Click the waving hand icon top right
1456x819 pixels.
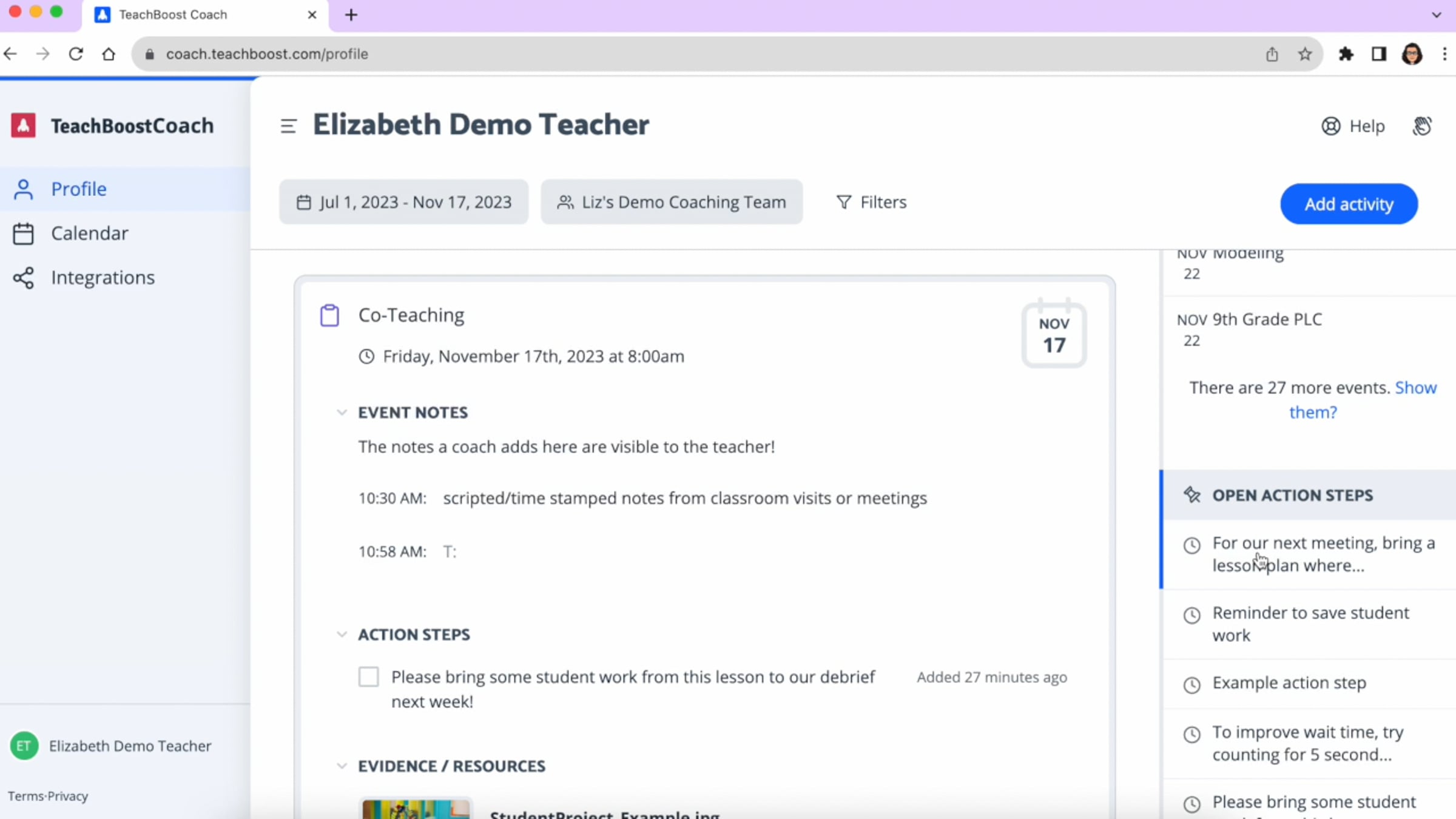click(x=1422, y=126)
